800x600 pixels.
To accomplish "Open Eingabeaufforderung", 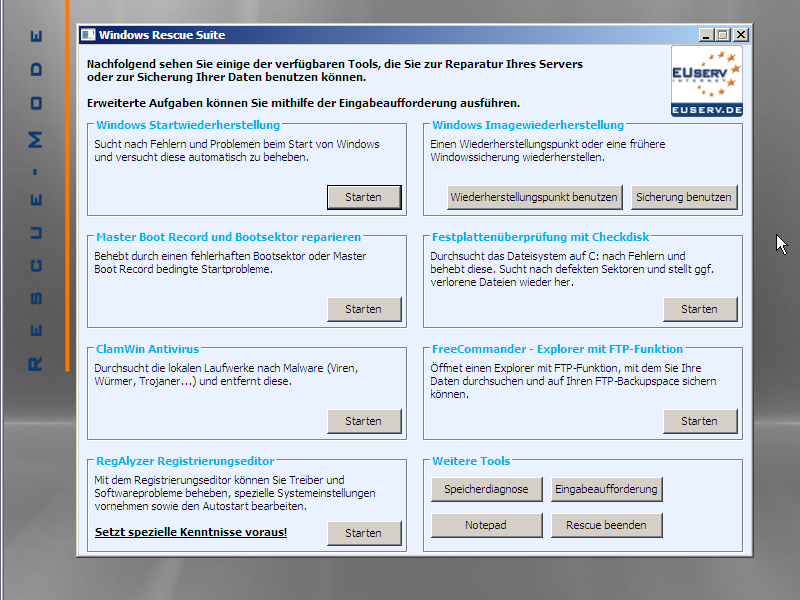I will pyautogui.click(x=606, y=489).
